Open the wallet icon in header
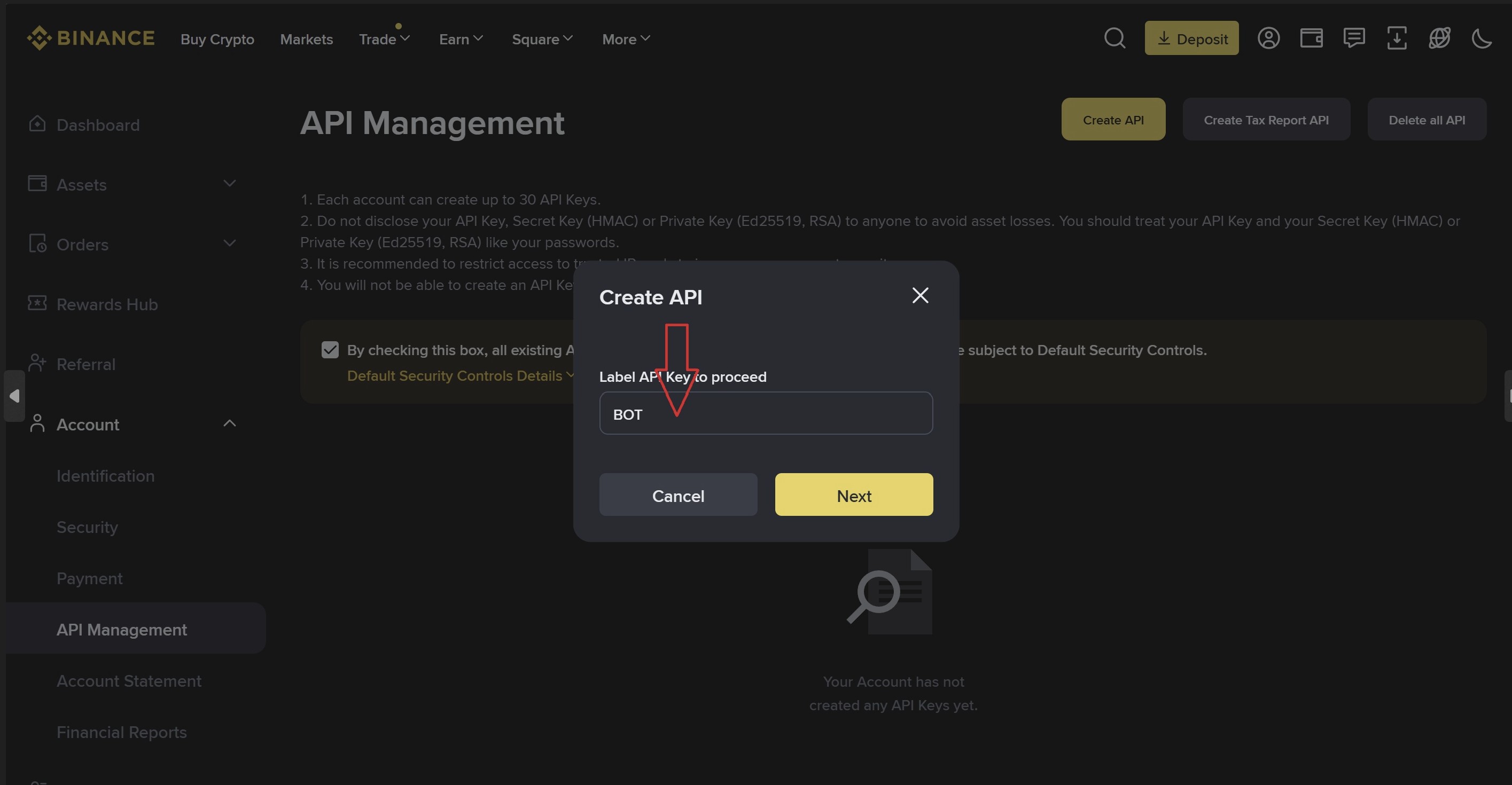Viewport: 1512px width, 785px height. (1311, 39)
